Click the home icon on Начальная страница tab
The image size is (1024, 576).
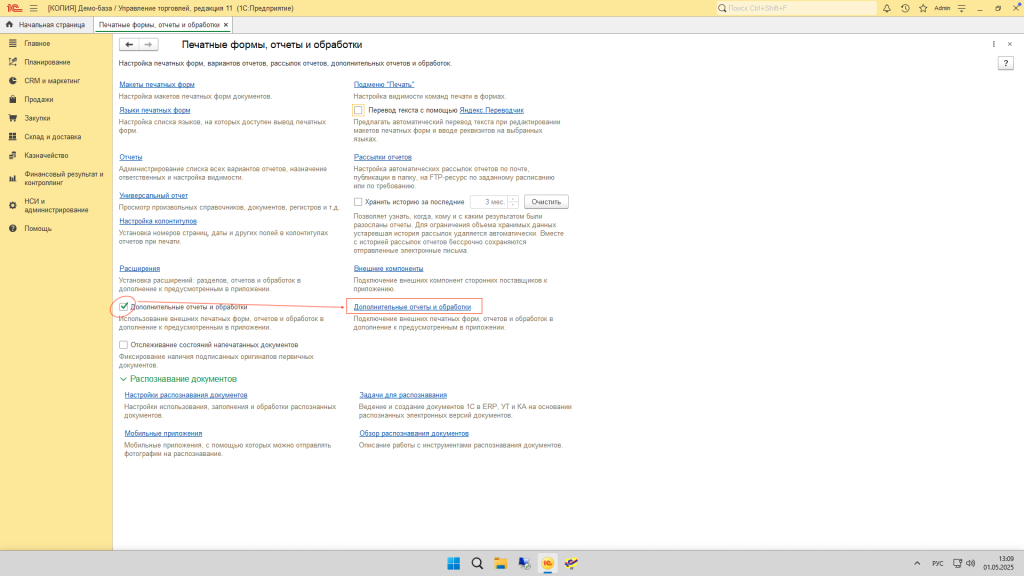[x=9, y=24]
